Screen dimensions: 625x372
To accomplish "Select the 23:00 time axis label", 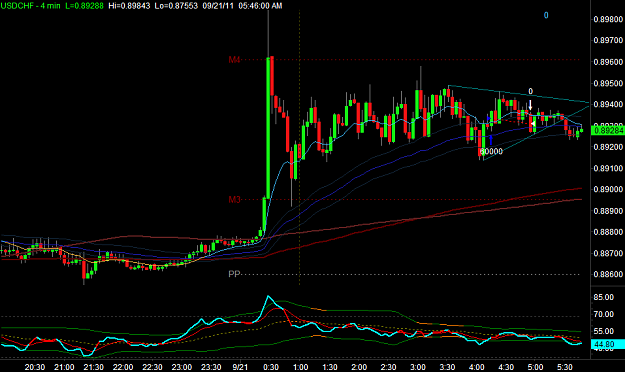I will [182, 367].
